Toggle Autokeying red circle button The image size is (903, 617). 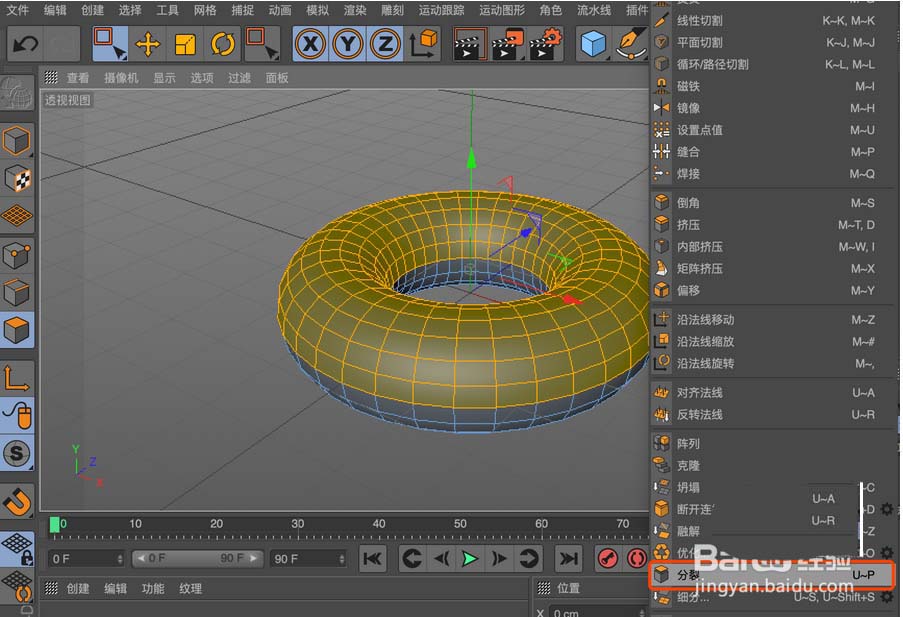[637, 558]
